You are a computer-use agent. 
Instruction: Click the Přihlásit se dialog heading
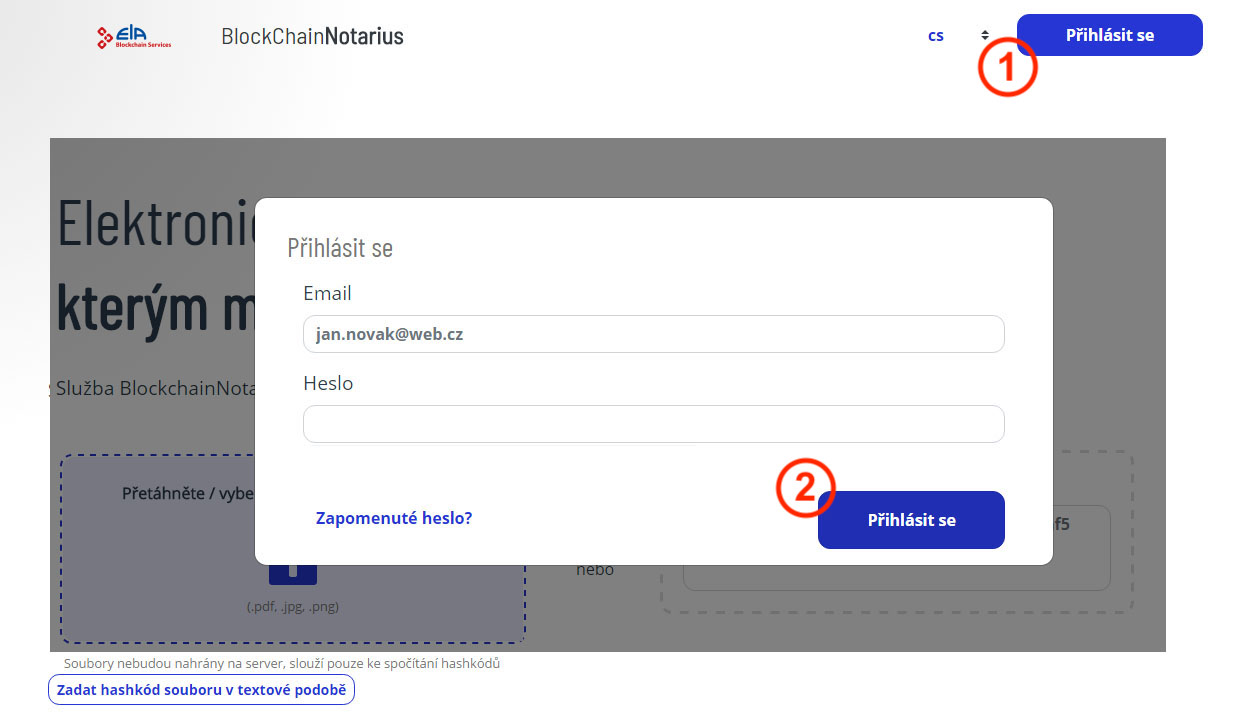(x=340, y=248)
